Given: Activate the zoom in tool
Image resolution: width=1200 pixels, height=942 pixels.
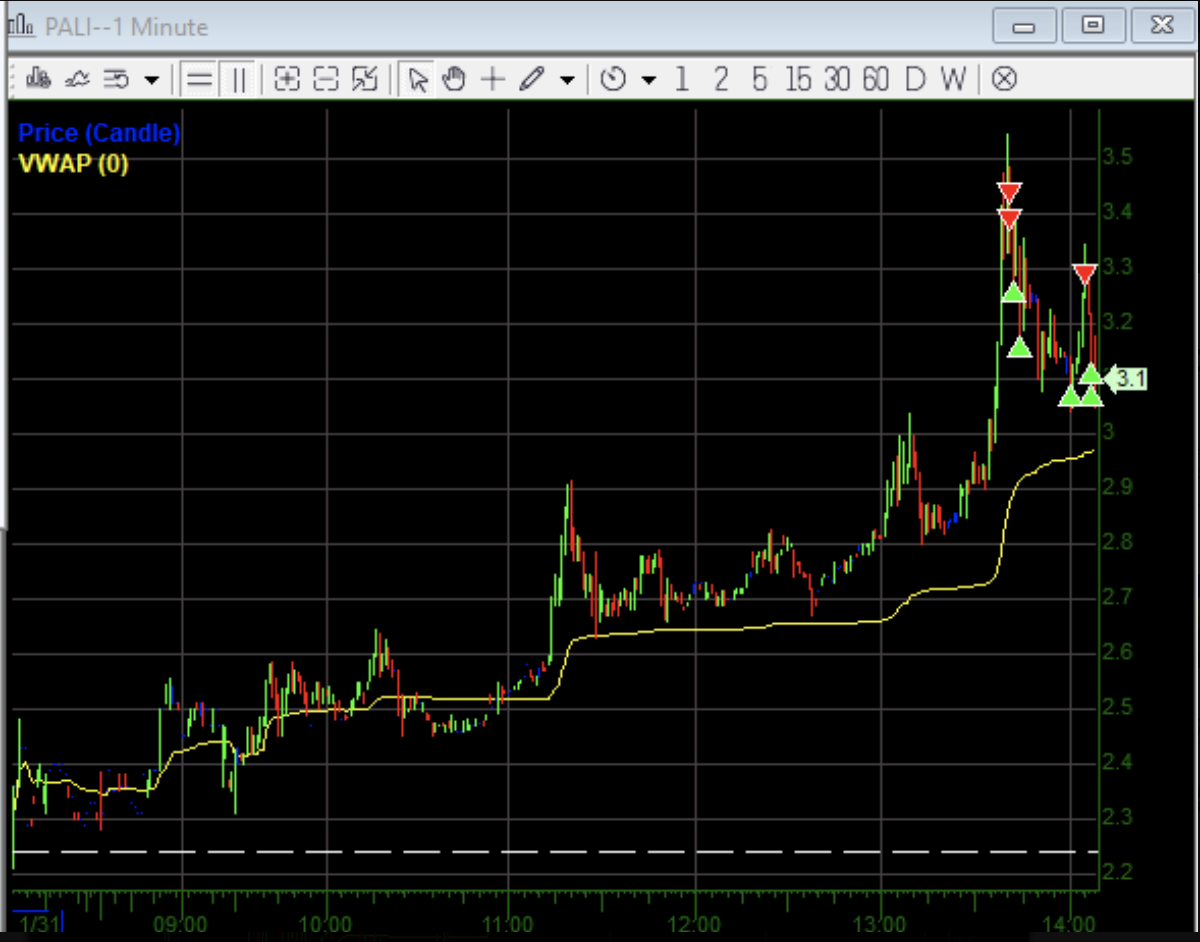Looking at the screenshot, I should point(286,79).
